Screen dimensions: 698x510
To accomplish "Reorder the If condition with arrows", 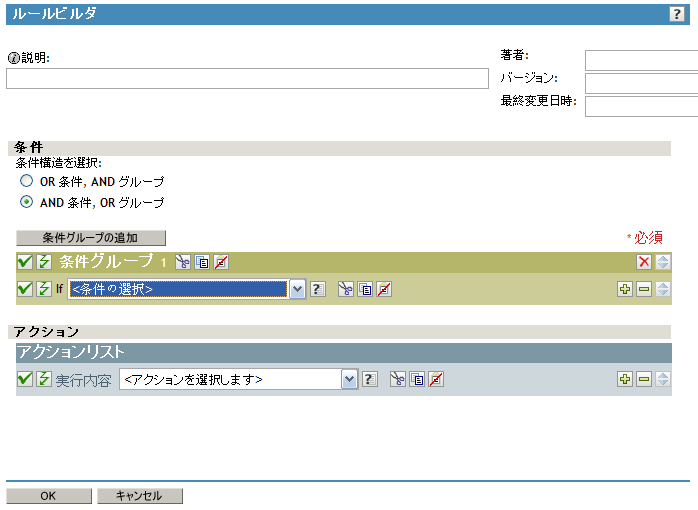I will click(x=663, y=289).
